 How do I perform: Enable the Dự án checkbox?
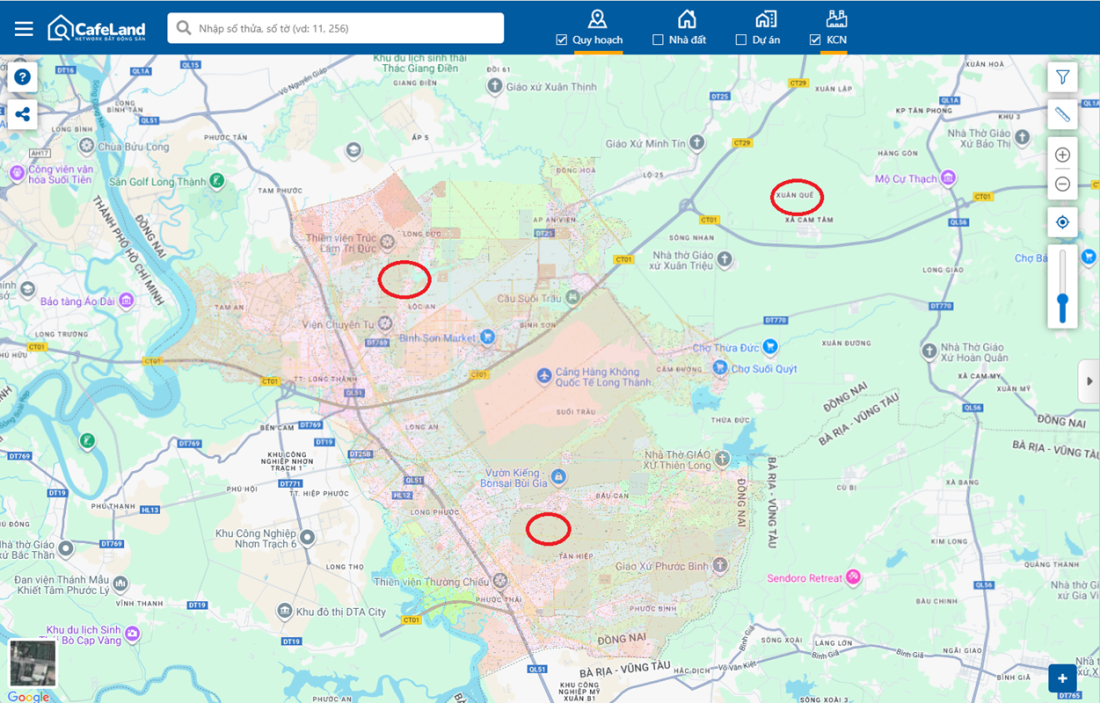pos(741,40)
